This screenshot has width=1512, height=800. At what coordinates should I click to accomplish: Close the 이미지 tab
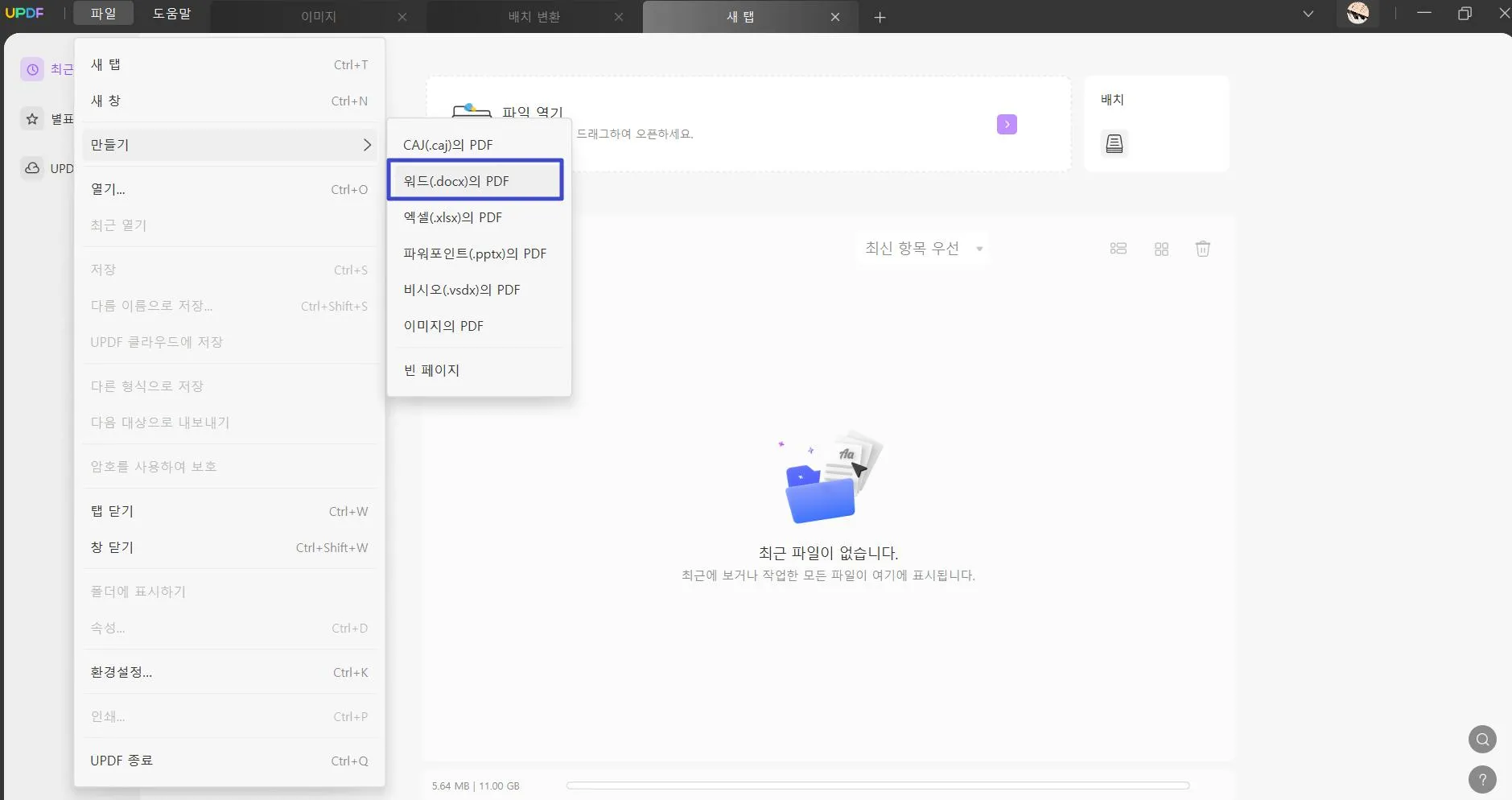pyautogui.click(x=402, y=17)
